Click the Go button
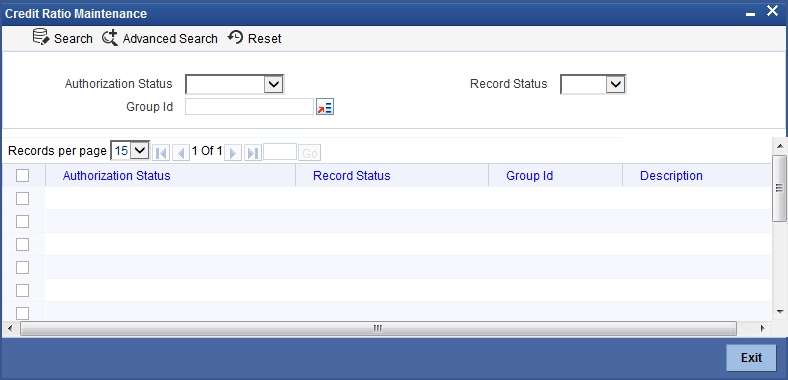The height and width of the screenshot is (380, 788). (x=310, y=153)
